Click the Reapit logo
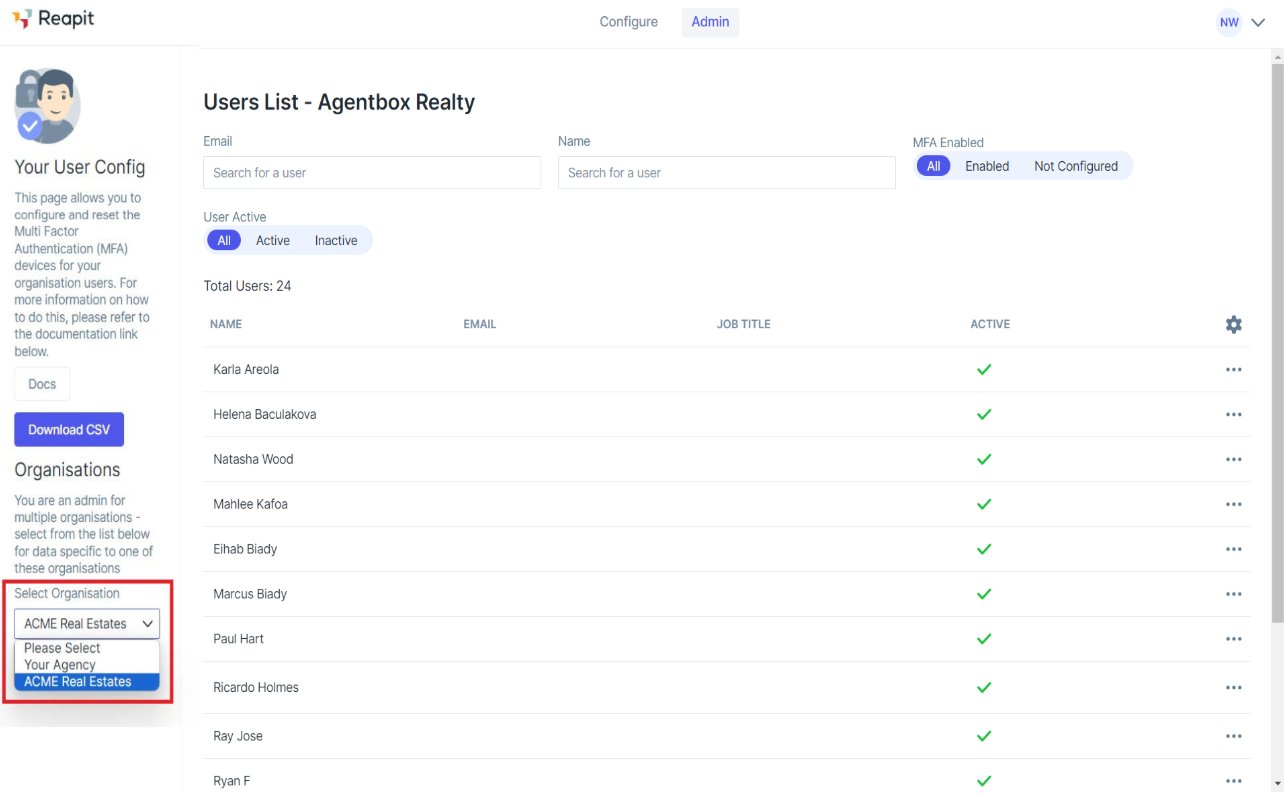1284x797 pixels. 53,19
